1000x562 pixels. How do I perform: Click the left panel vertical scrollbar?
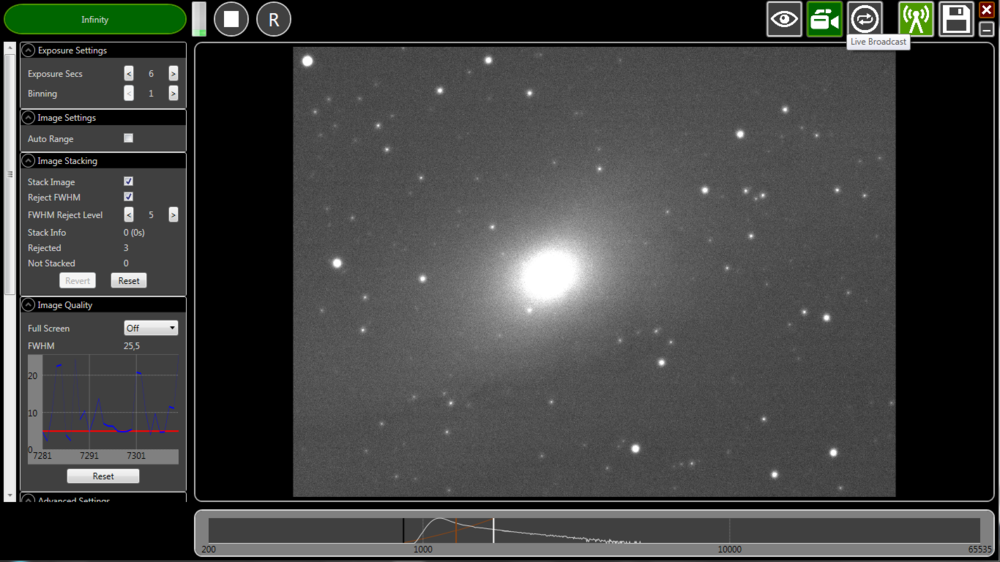[x=10, y=175]
